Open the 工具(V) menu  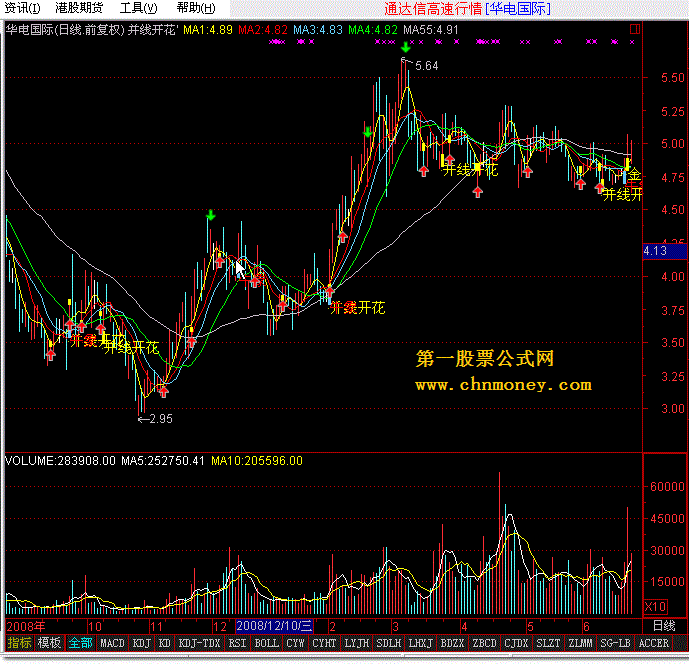tap(138, 8)
